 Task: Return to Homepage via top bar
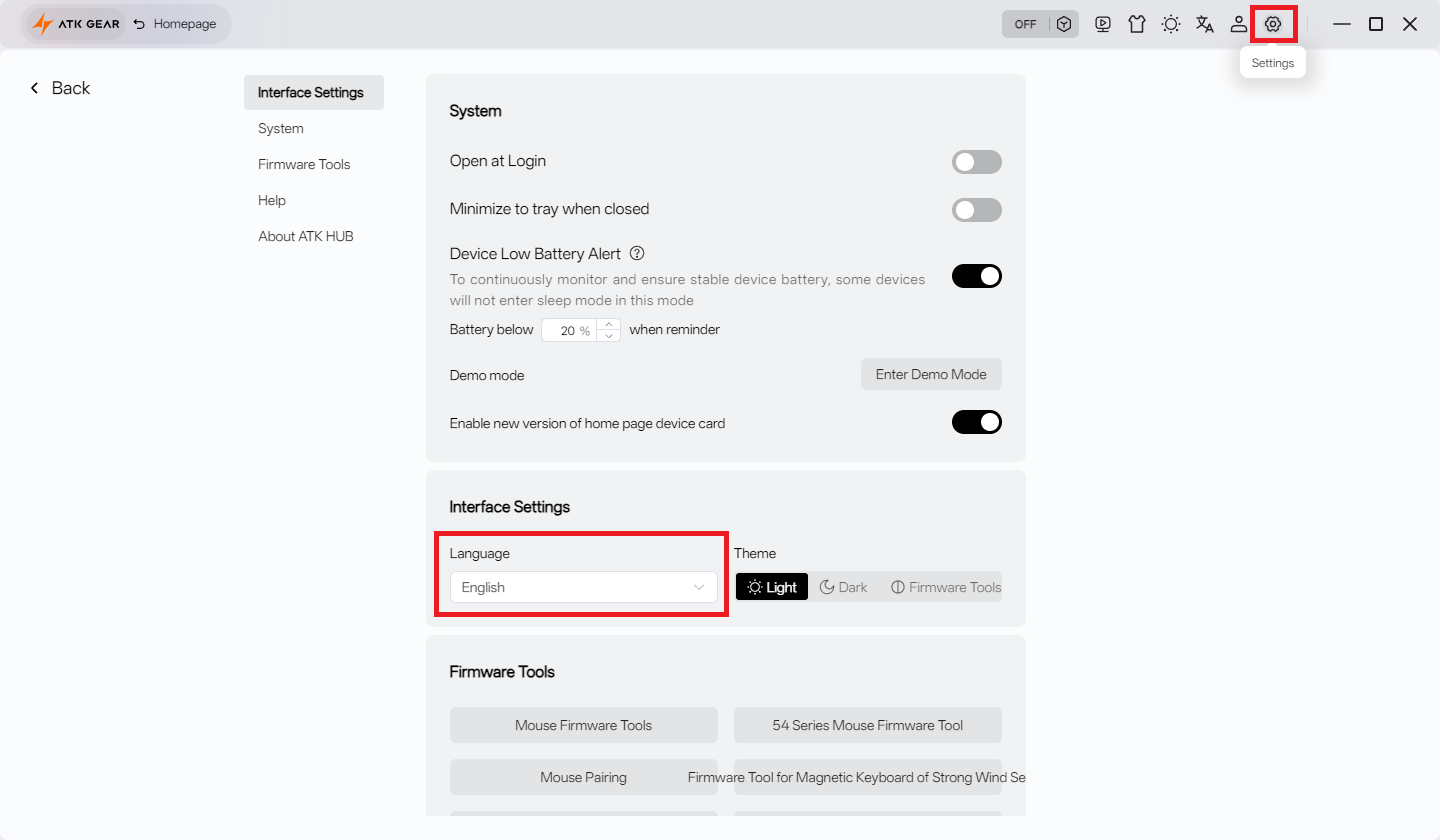click(x=174, y=24)
